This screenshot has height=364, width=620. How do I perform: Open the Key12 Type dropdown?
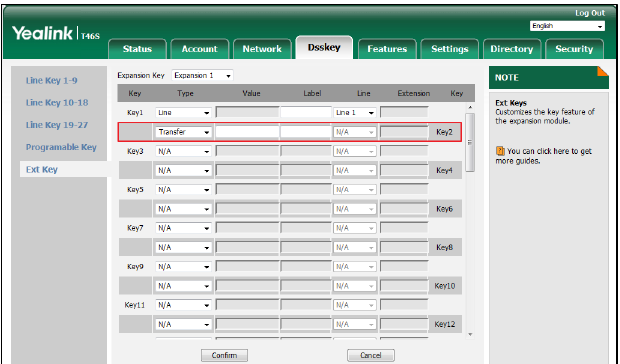point(183,324)
